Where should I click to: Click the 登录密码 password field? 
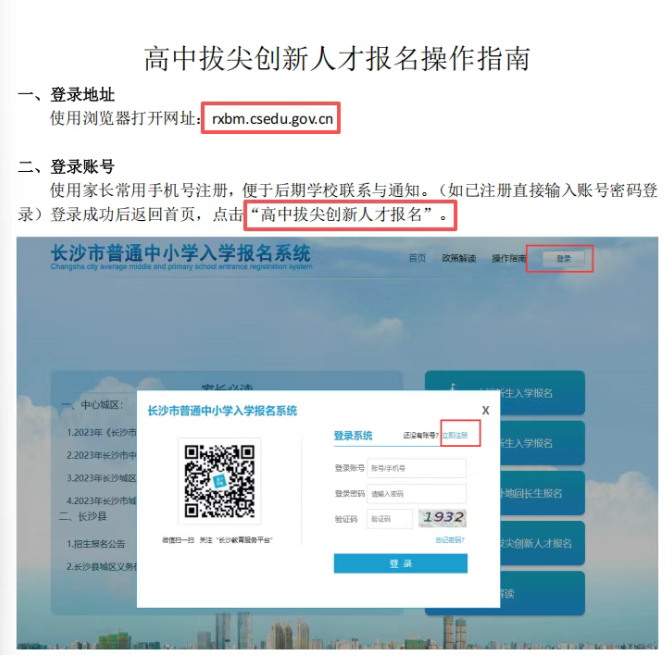point(416,493)
